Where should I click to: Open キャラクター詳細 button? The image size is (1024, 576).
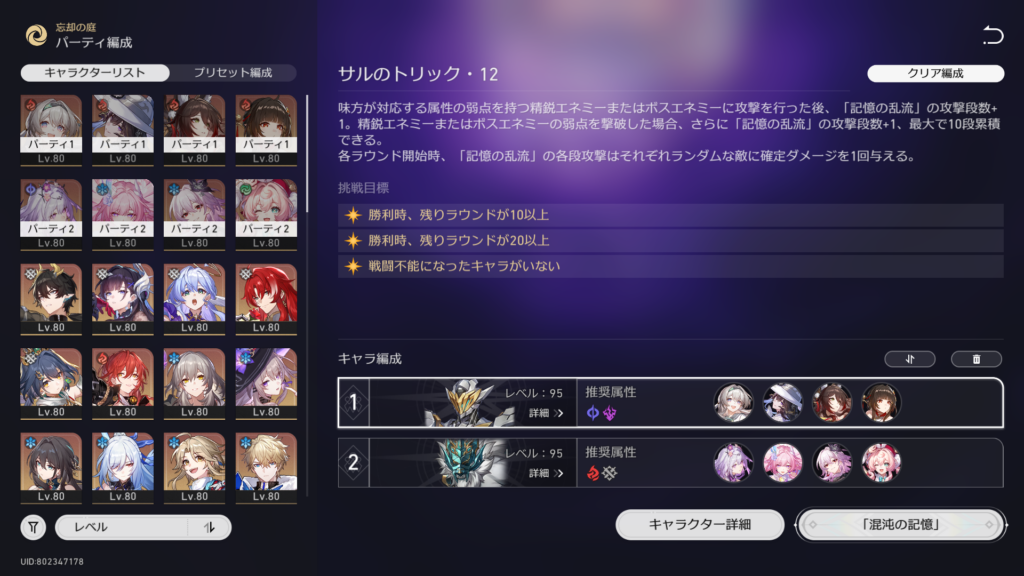[699, 524]
